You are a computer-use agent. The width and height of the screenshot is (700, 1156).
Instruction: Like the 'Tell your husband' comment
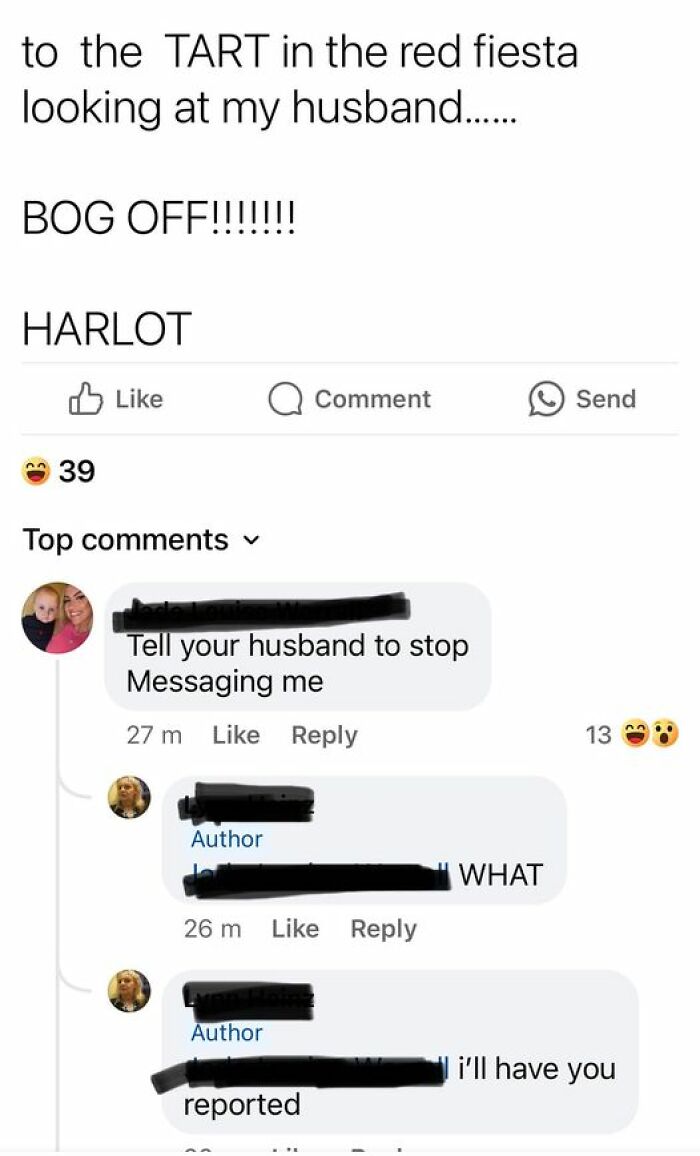coord(236,735)
